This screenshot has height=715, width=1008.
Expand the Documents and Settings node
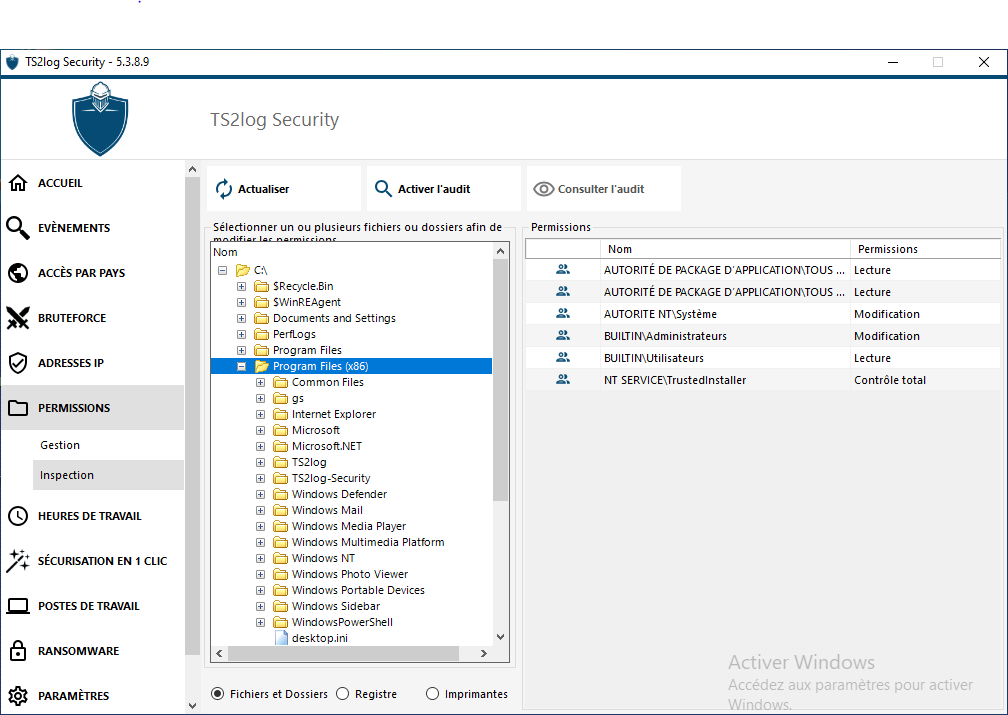coord(242,318)
